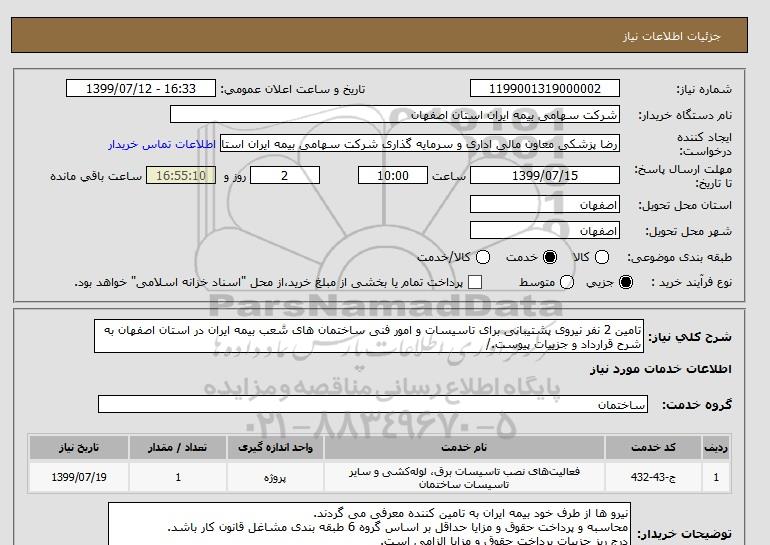770x545 pixels.
Task: Click the response deadline date 1399/07/15
Action: [545, 175]
